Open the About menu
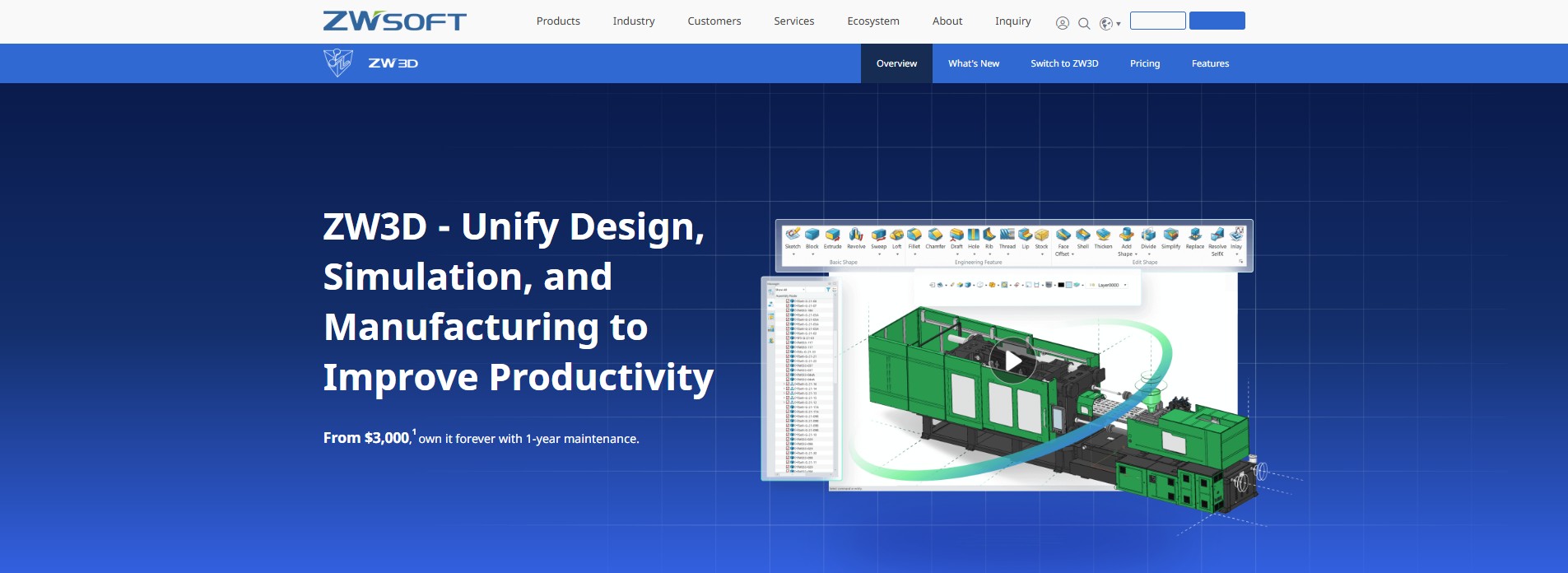1568x573 pixels. pyautogui.click(x=947, y=21)
